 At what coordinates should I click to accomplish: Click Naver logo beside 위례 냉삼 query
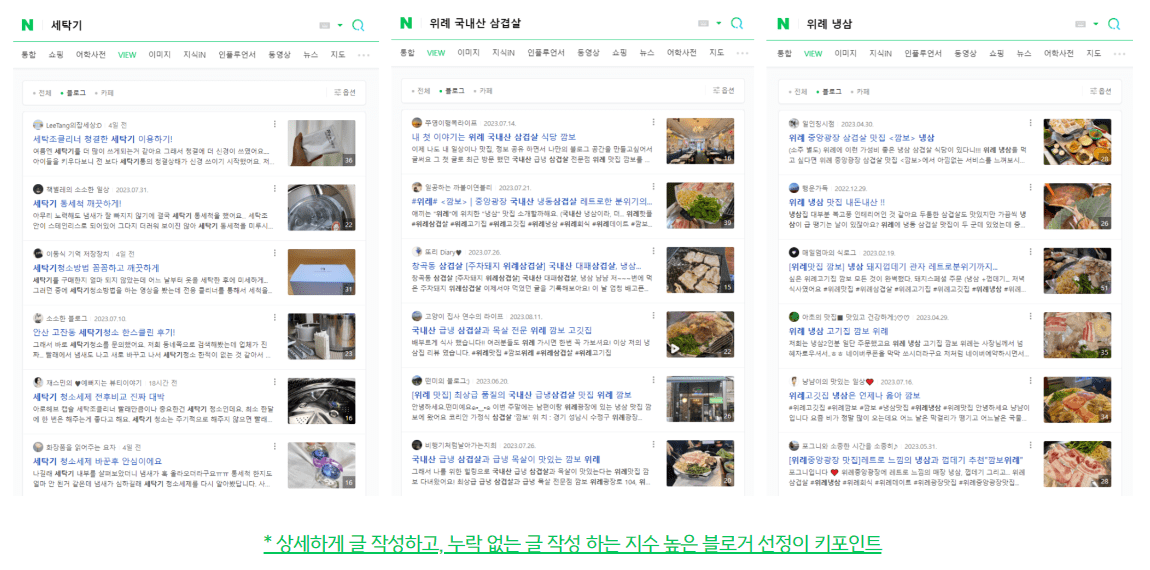(x=783, y=24)
